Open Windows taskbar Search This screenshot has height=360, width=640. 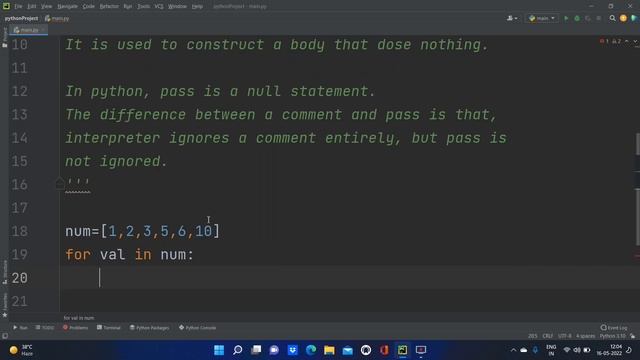coord(238,350)
